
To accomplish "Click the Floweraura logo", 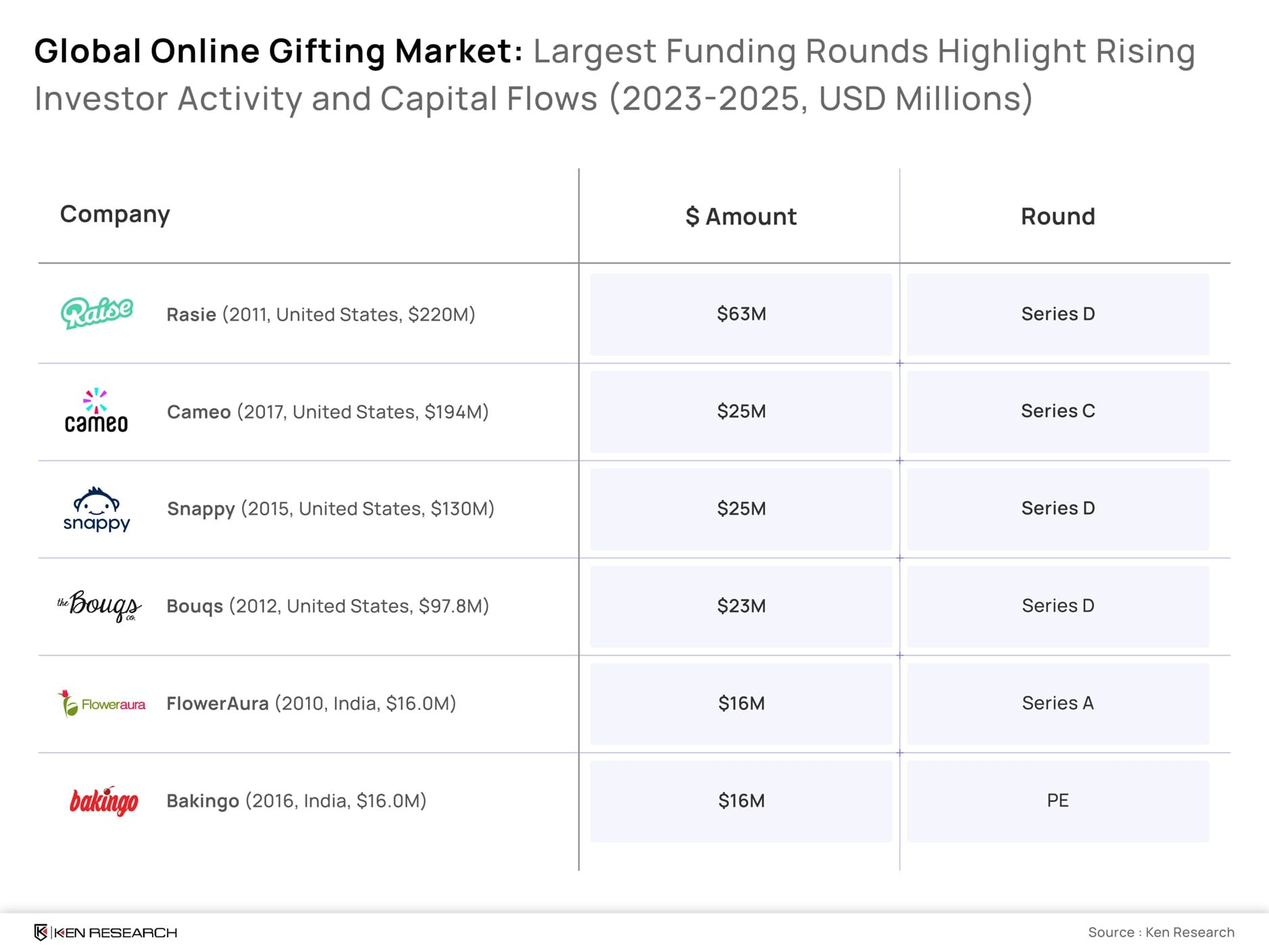I will [101, 703].
